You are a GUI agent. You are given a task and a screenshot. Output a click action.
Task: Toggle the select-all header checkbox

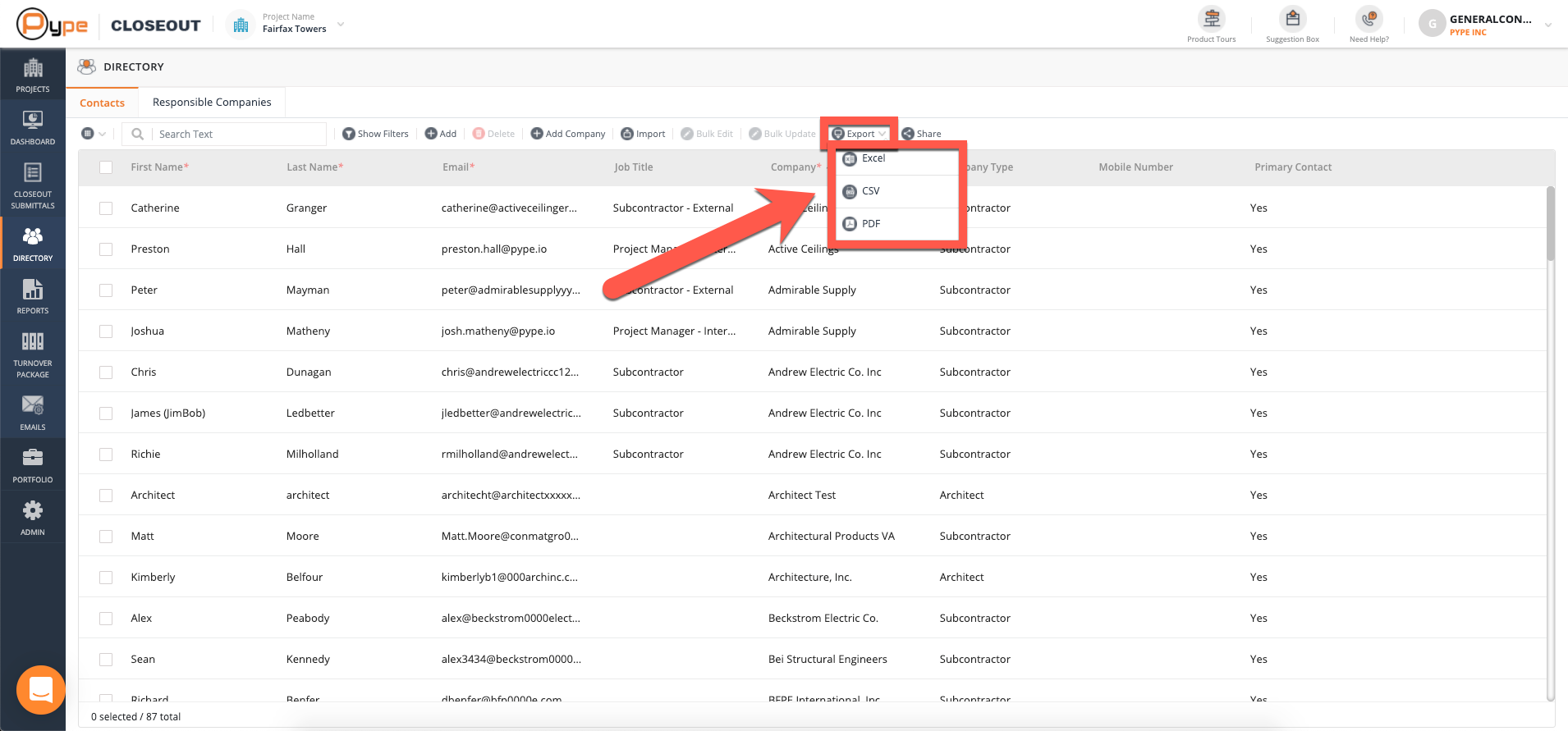coord(106,167)
